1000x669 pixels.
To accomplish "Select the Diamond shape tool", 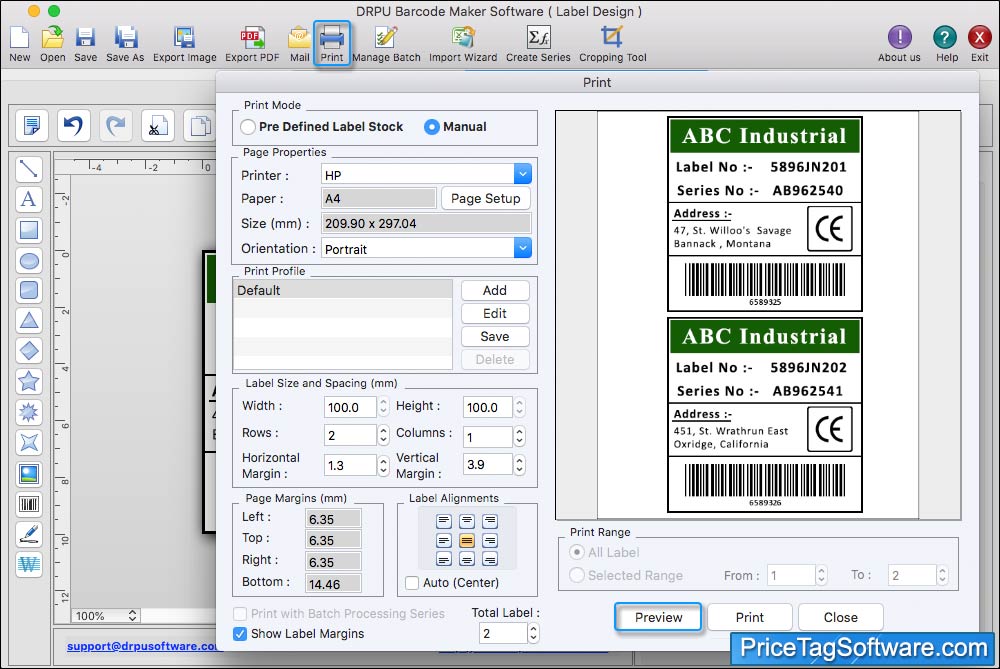I will (x=29, y=351).
